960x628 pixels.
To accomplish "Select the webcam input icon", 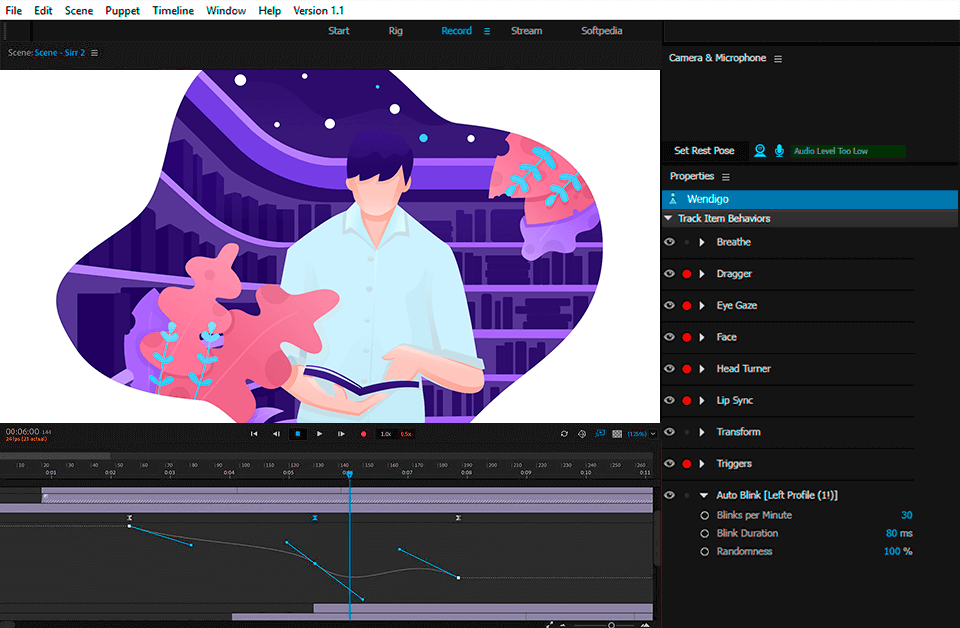I will (760, 150).
